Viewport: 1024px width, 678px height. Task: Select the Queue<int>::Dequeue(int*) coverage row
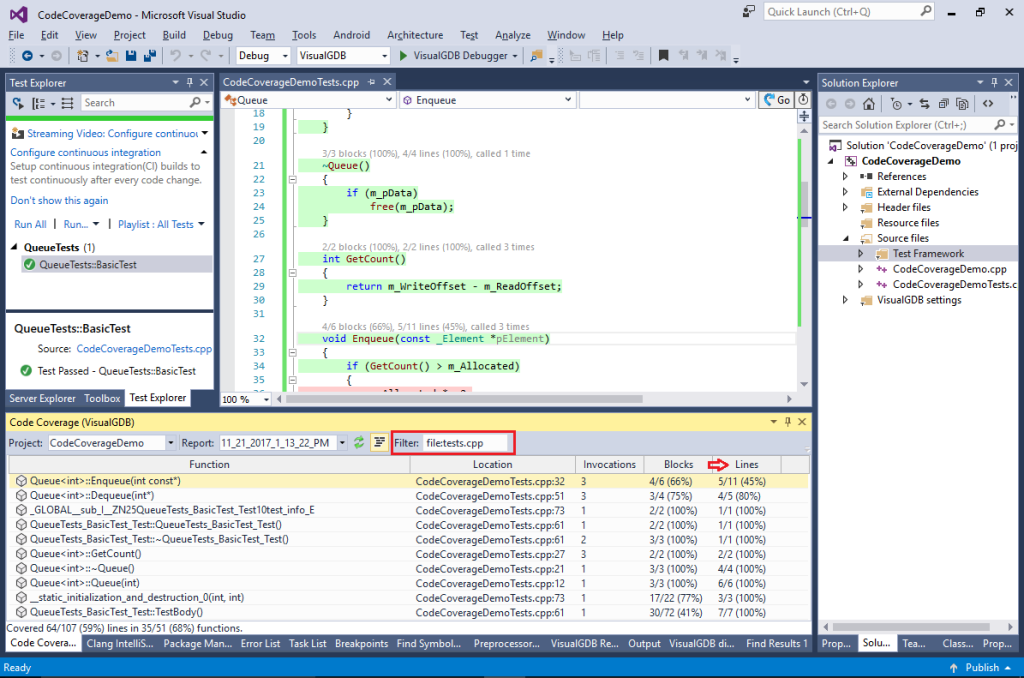coord(408,496)
